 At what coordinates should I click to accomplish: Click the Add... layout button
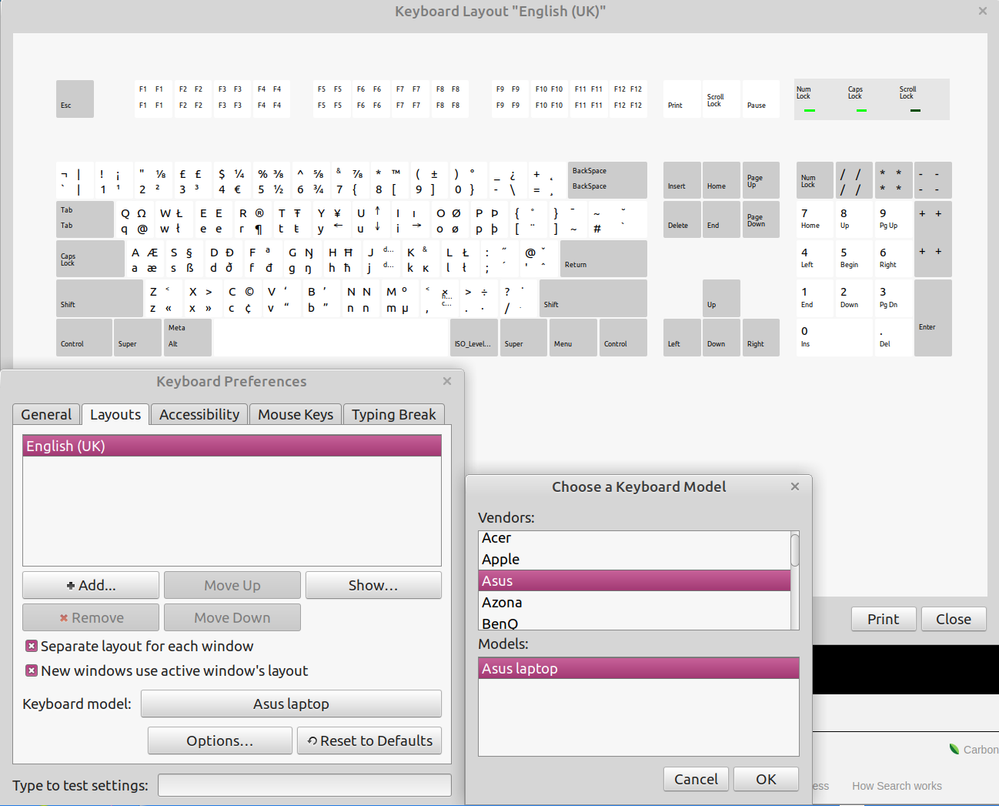(x=91, y=585)
